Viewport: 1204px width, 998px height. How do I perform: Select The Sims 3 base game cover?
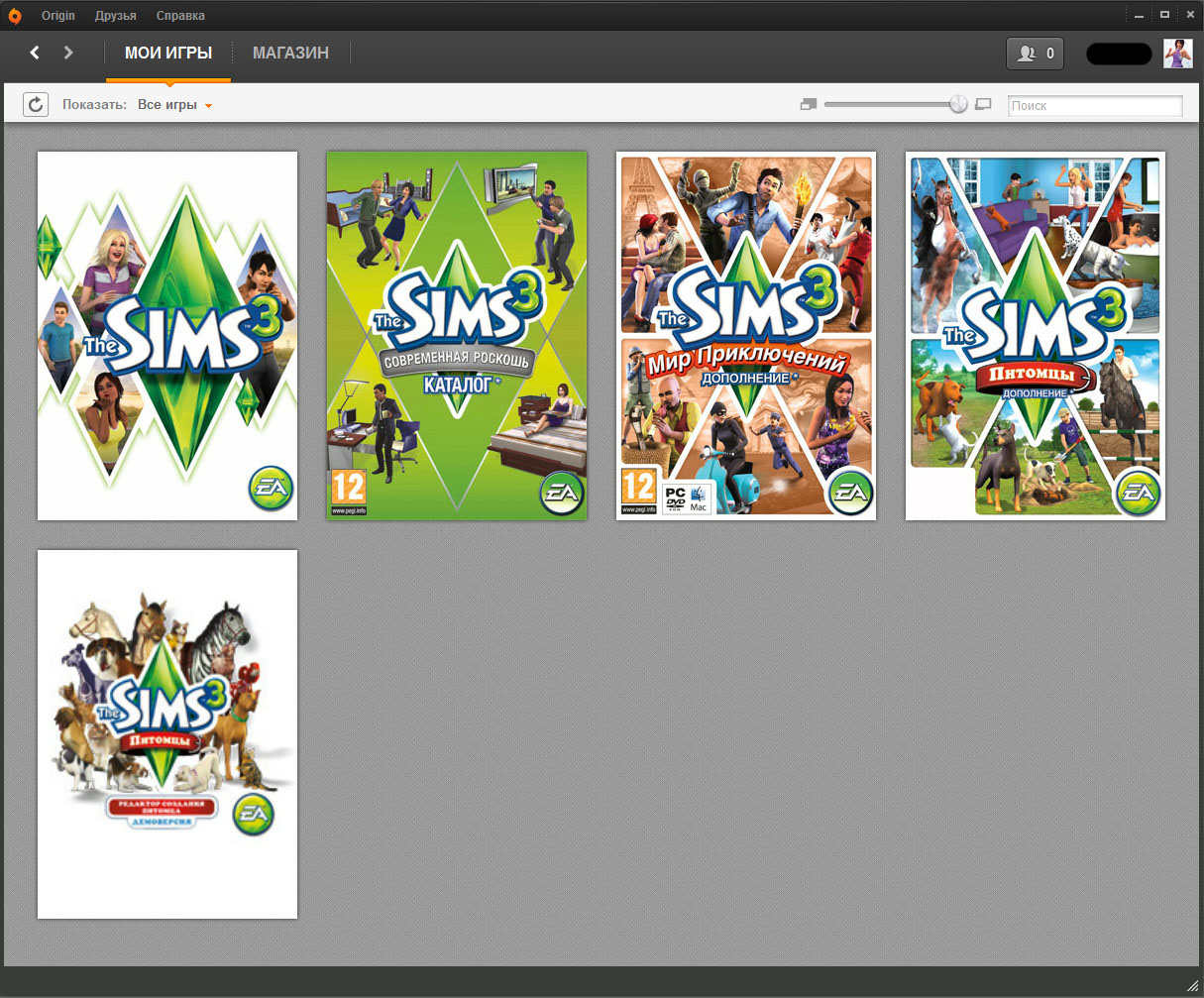pos(167,336)
